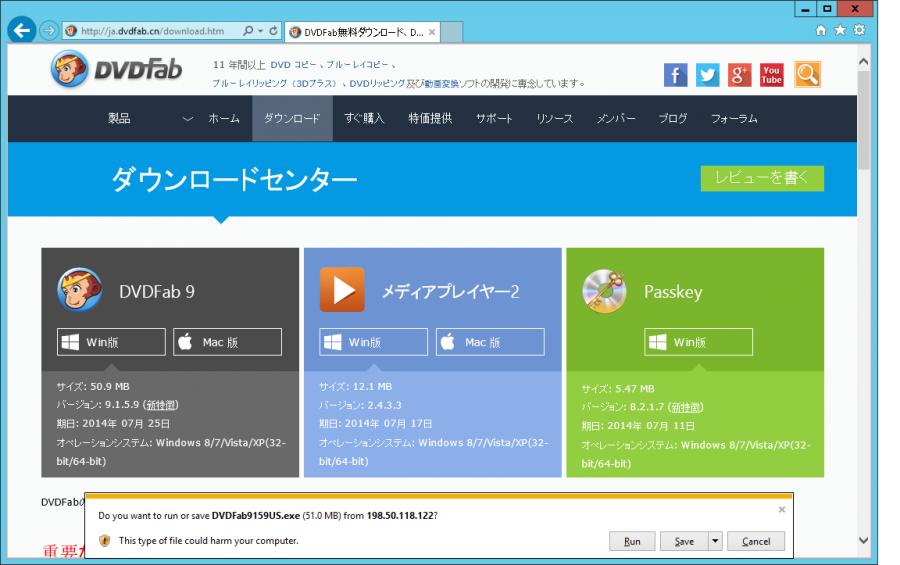Expand the Save button dropdown arrow
Image resolution: width=900 pixels, height=565 pixels.
[714, 541]
